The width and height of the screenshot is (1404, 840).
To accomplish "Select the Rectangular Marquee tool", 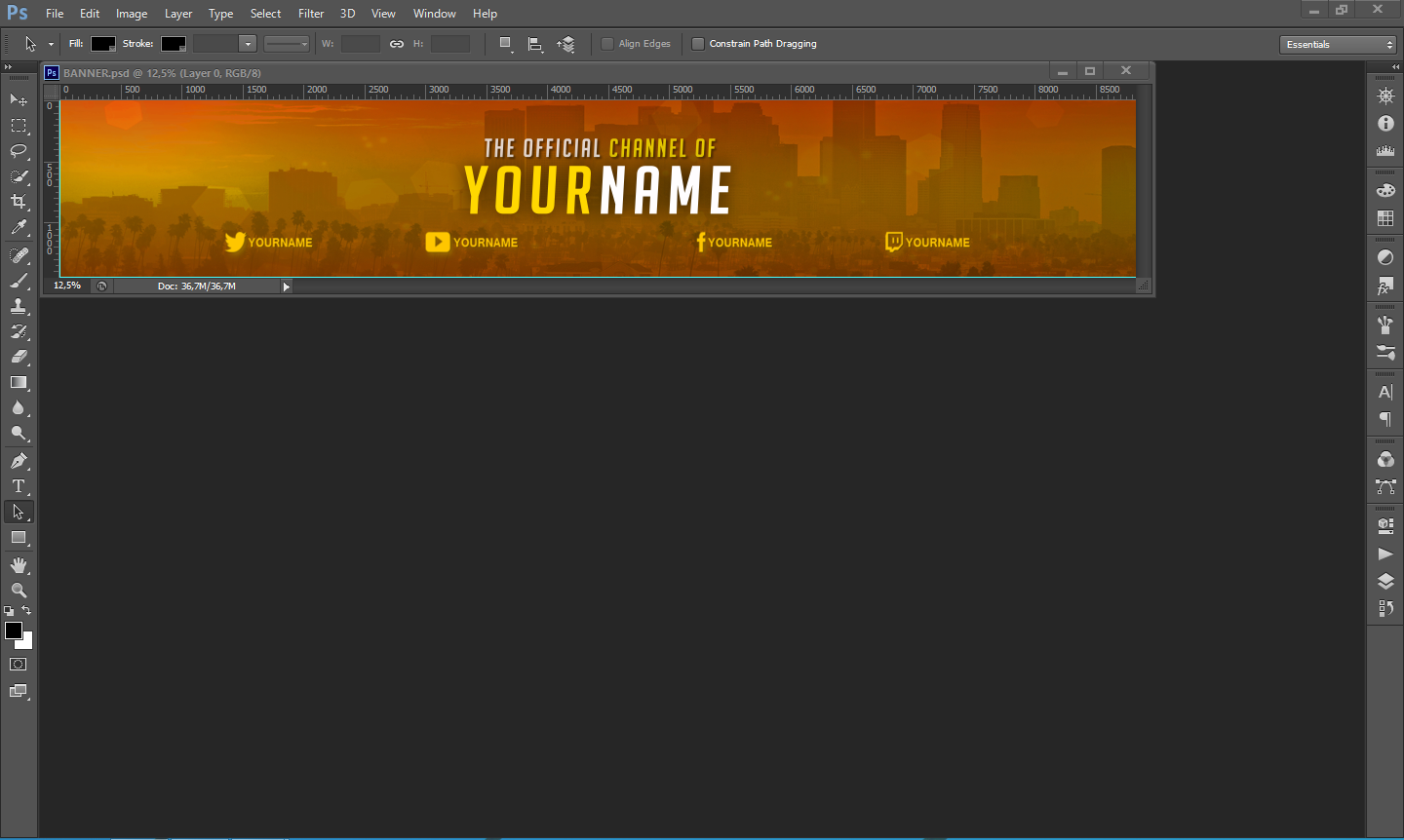I will pyautogui.click(x=19, y=126).
